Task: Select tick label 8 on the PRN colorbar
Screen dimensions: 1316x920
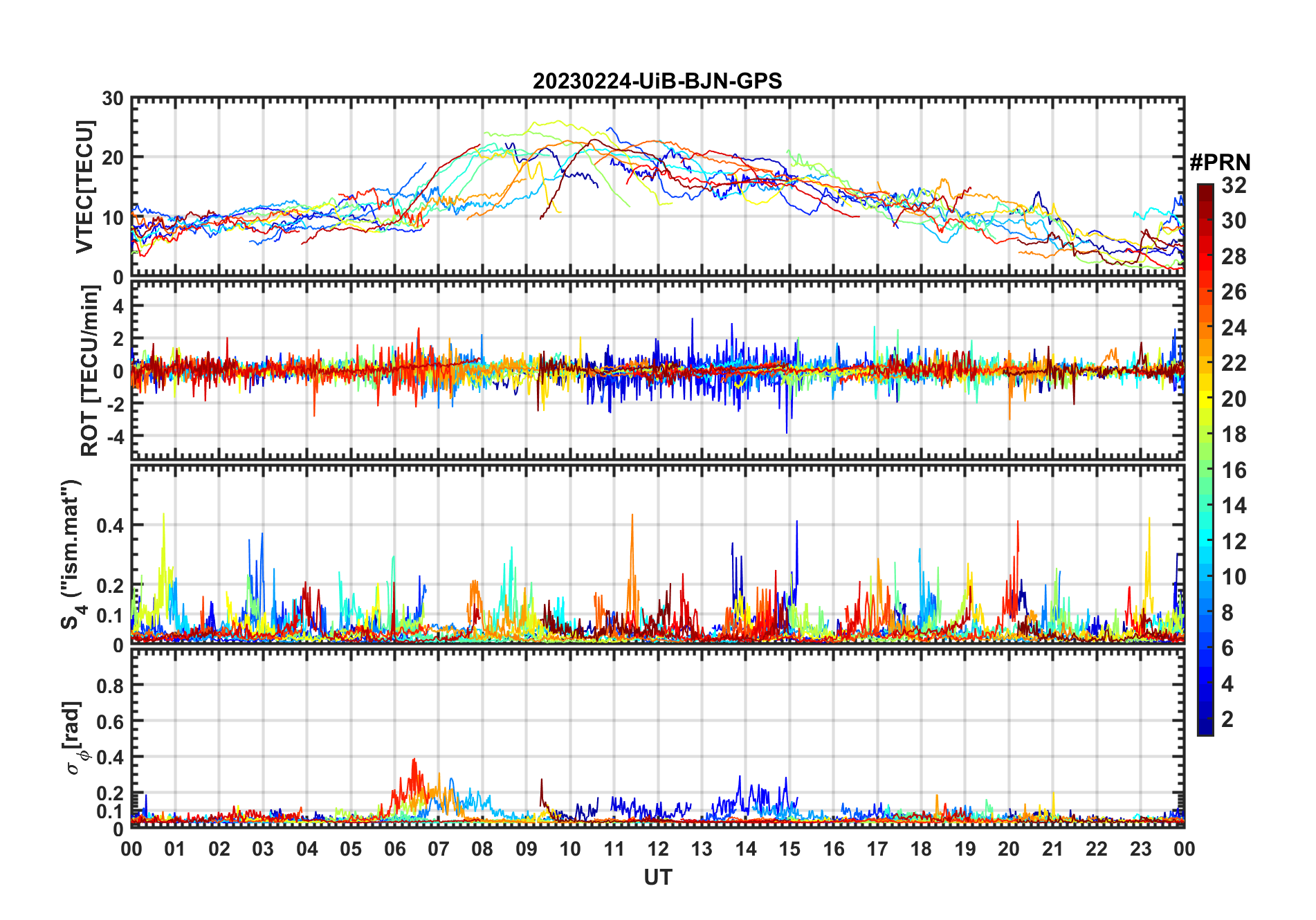Action: coord(1227,613)
